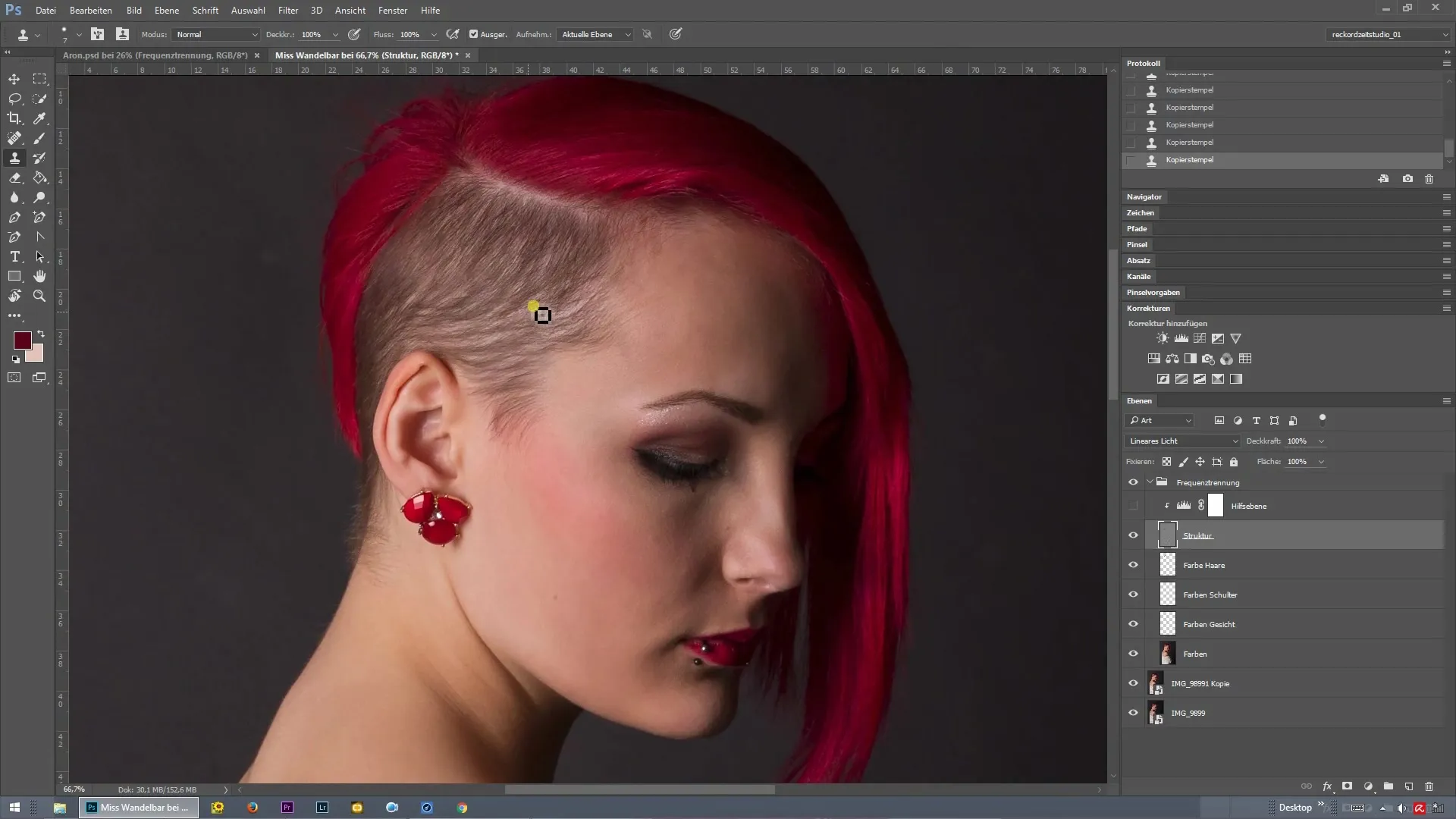
Task: Hide the Frequenztrennung group
Action: coord(1133,482)
